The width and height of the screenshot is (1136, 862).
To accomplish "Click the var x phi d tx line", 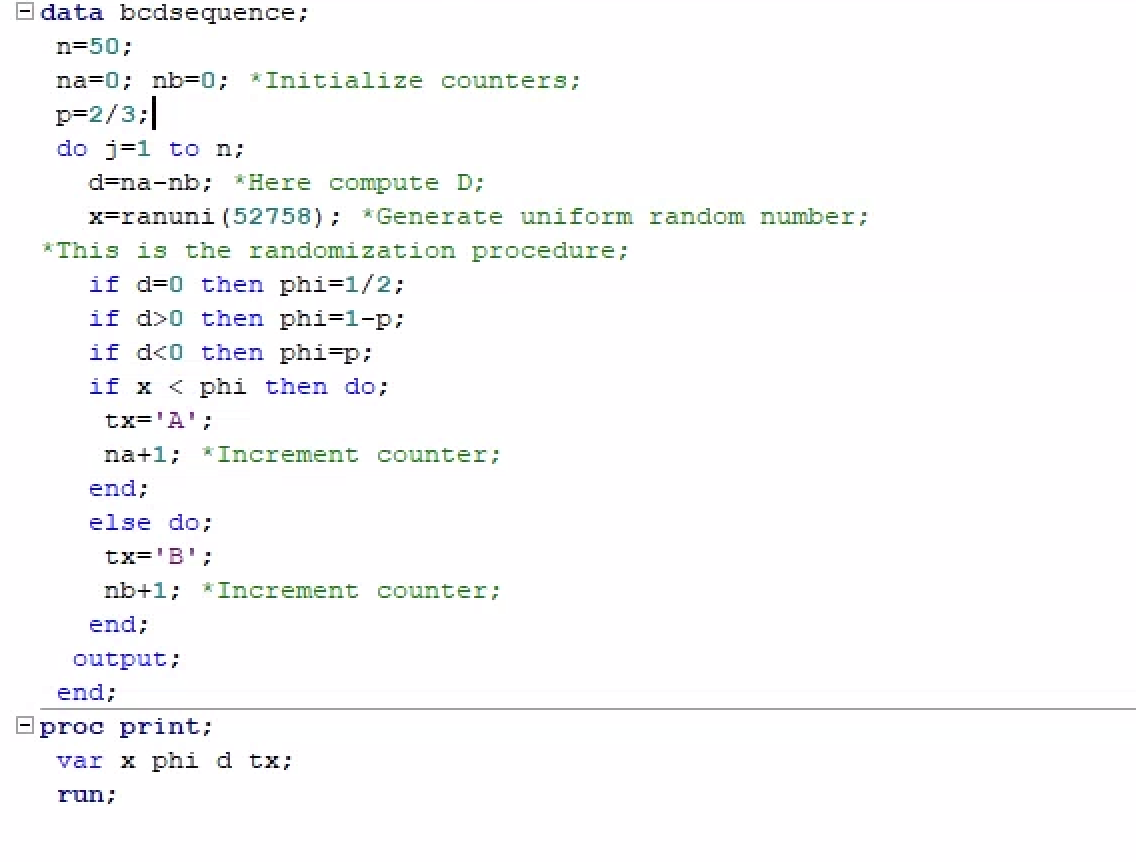I will 173,760.
